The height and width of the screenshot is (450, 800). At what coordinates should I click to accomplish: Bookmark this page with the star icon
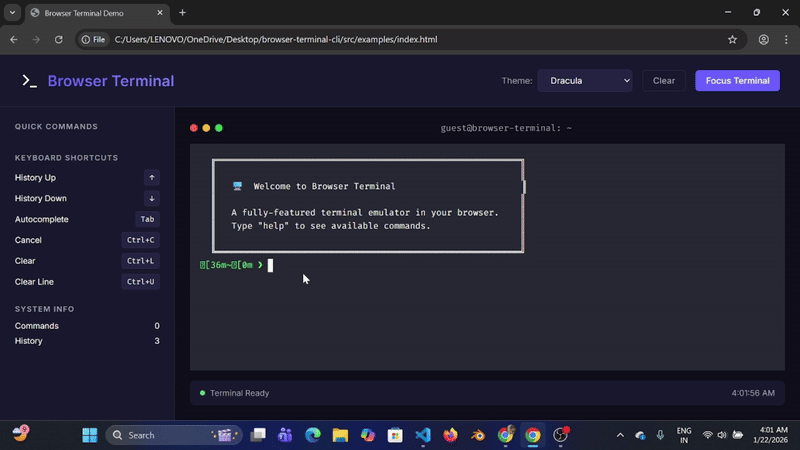732,39
